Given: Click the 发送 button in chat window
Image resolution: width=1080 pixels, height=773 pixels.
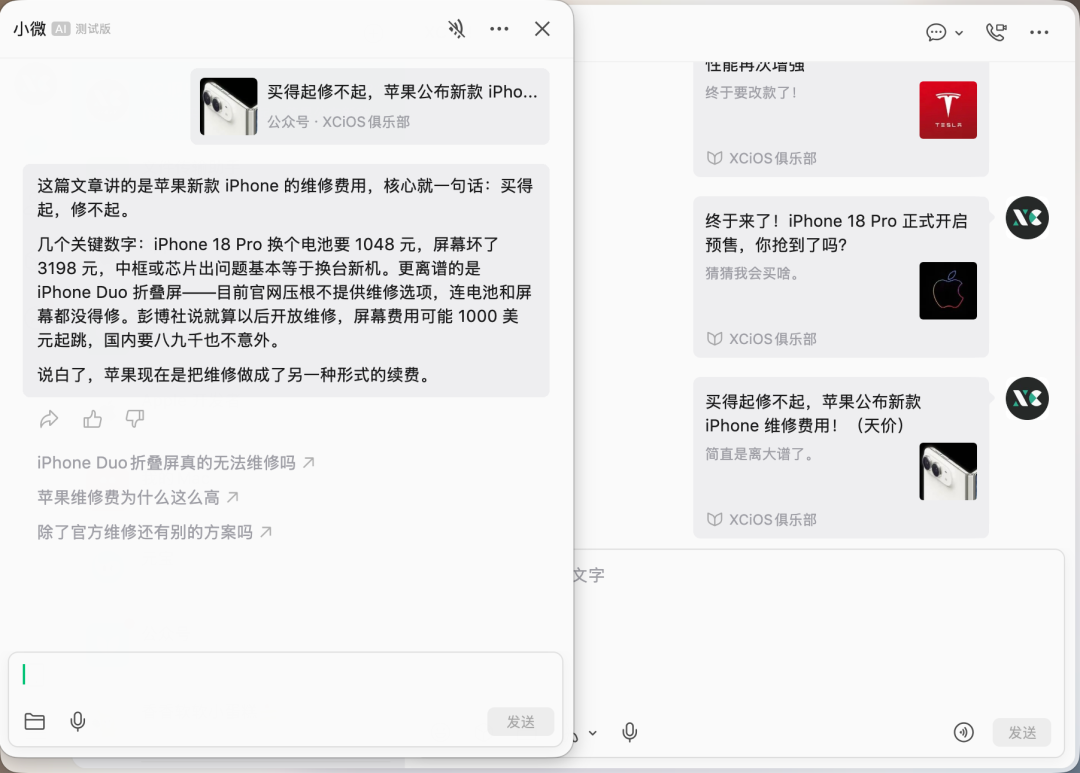Looking at the screenshot, I should [1022, 732].
